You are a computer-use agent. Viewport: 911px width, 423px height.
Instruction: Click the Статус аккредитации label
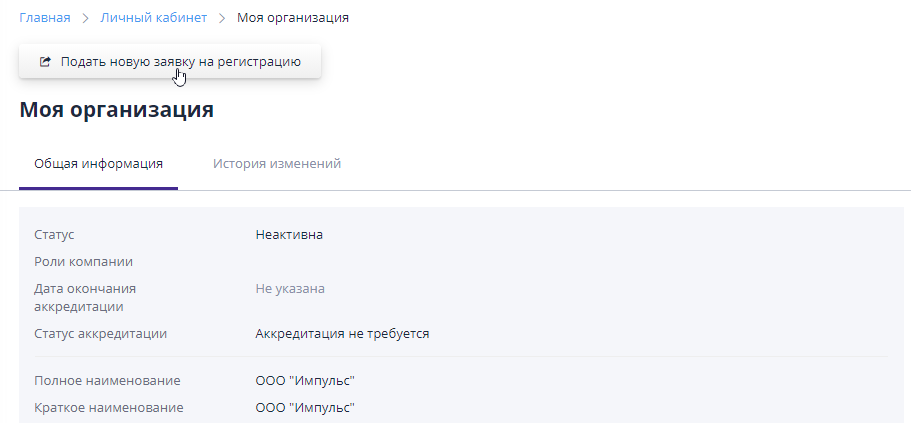pyautogui.click(x=100, y=334)
